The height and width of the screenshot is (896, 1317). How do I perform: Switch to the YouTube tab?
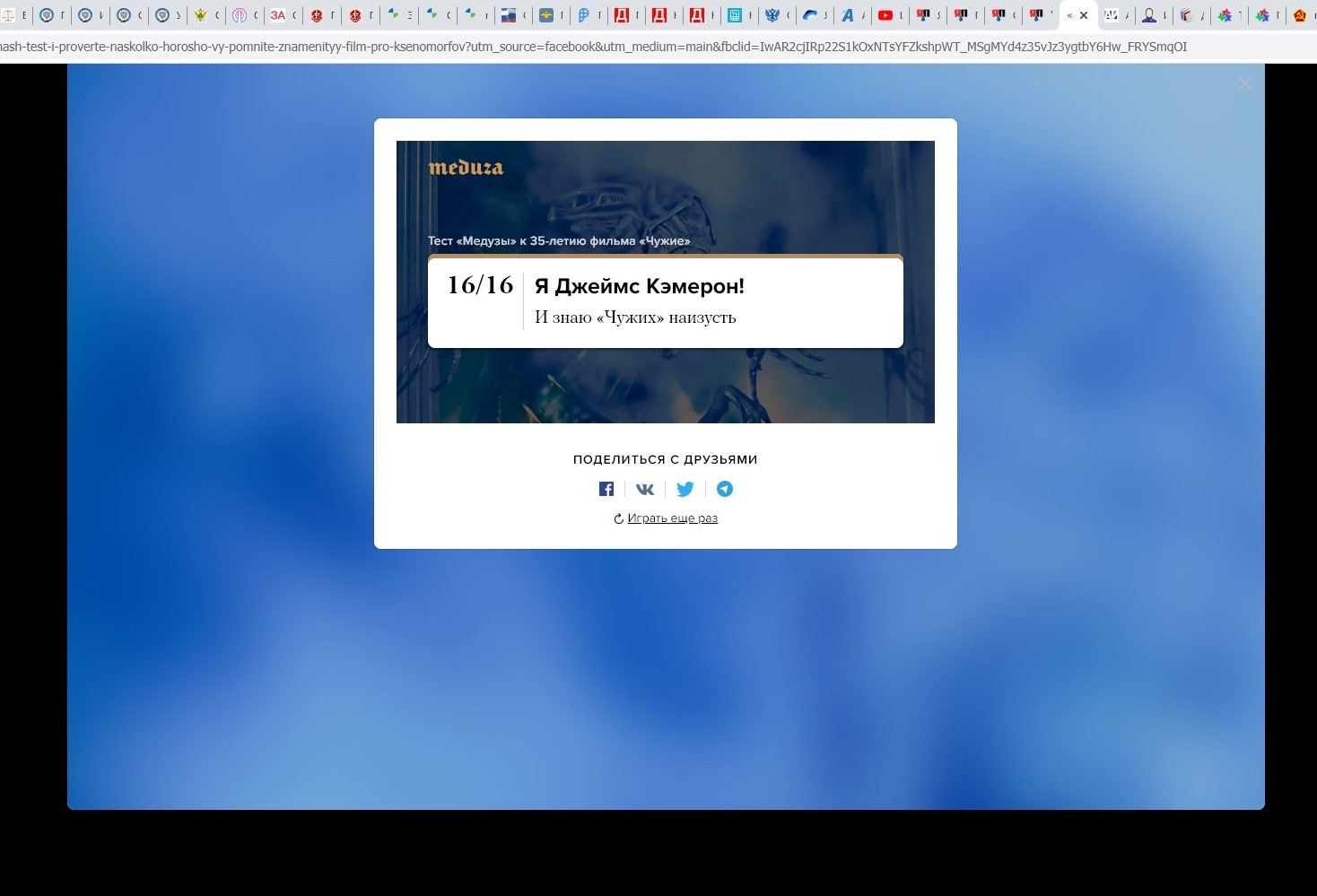point(885,15)
